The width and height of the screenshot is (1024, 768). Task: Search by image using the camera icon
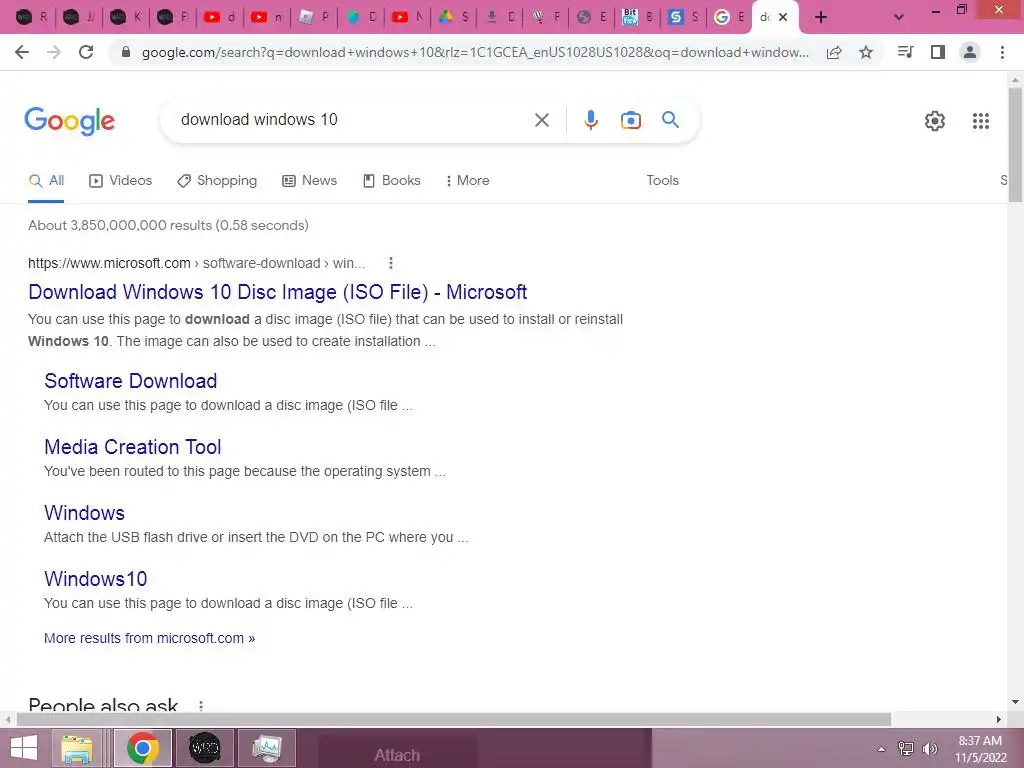point(630,120)
